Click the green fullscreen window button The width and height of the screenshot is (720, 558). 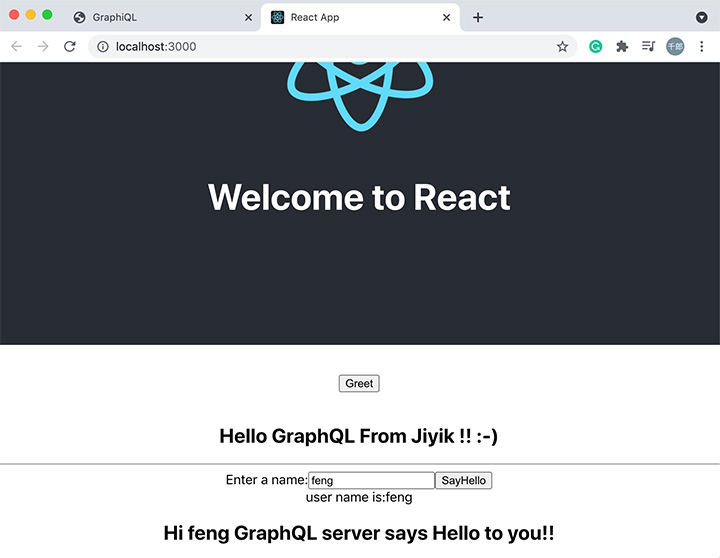[47, 15]
